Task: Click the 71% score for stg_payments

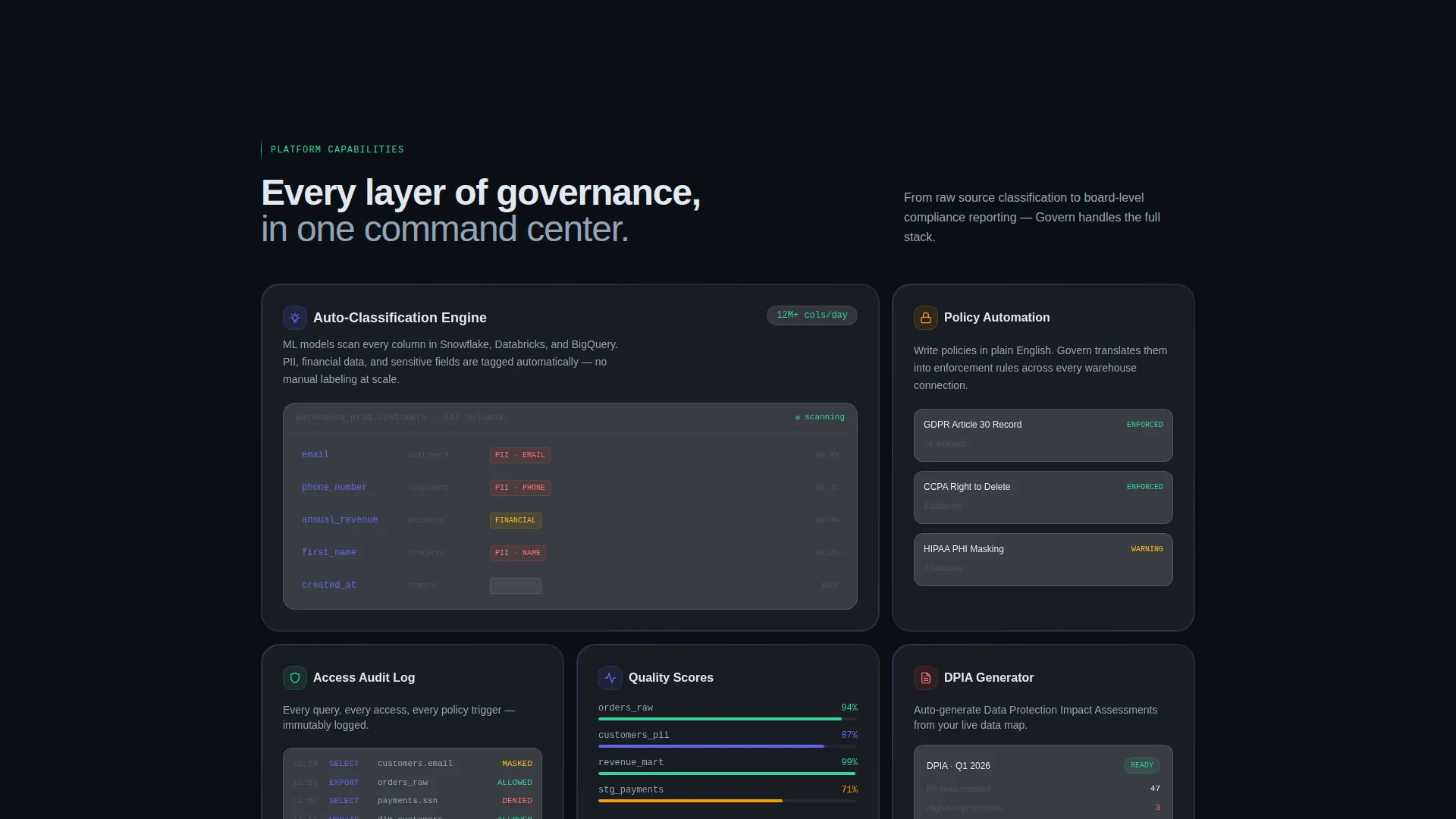Action: point(849,790)
